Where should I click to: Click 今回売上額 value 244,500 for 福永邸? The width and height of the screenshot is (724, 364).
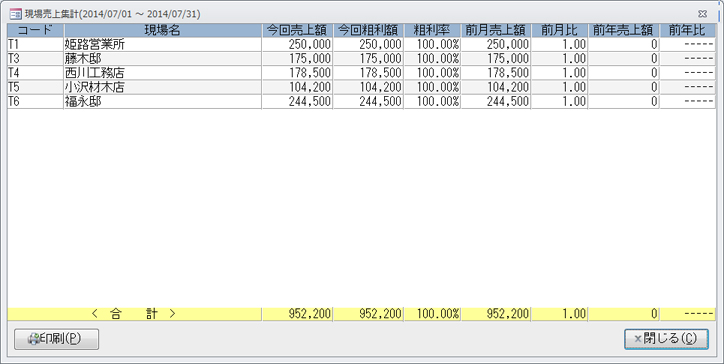pyautogui.click(x=297, y=102)
